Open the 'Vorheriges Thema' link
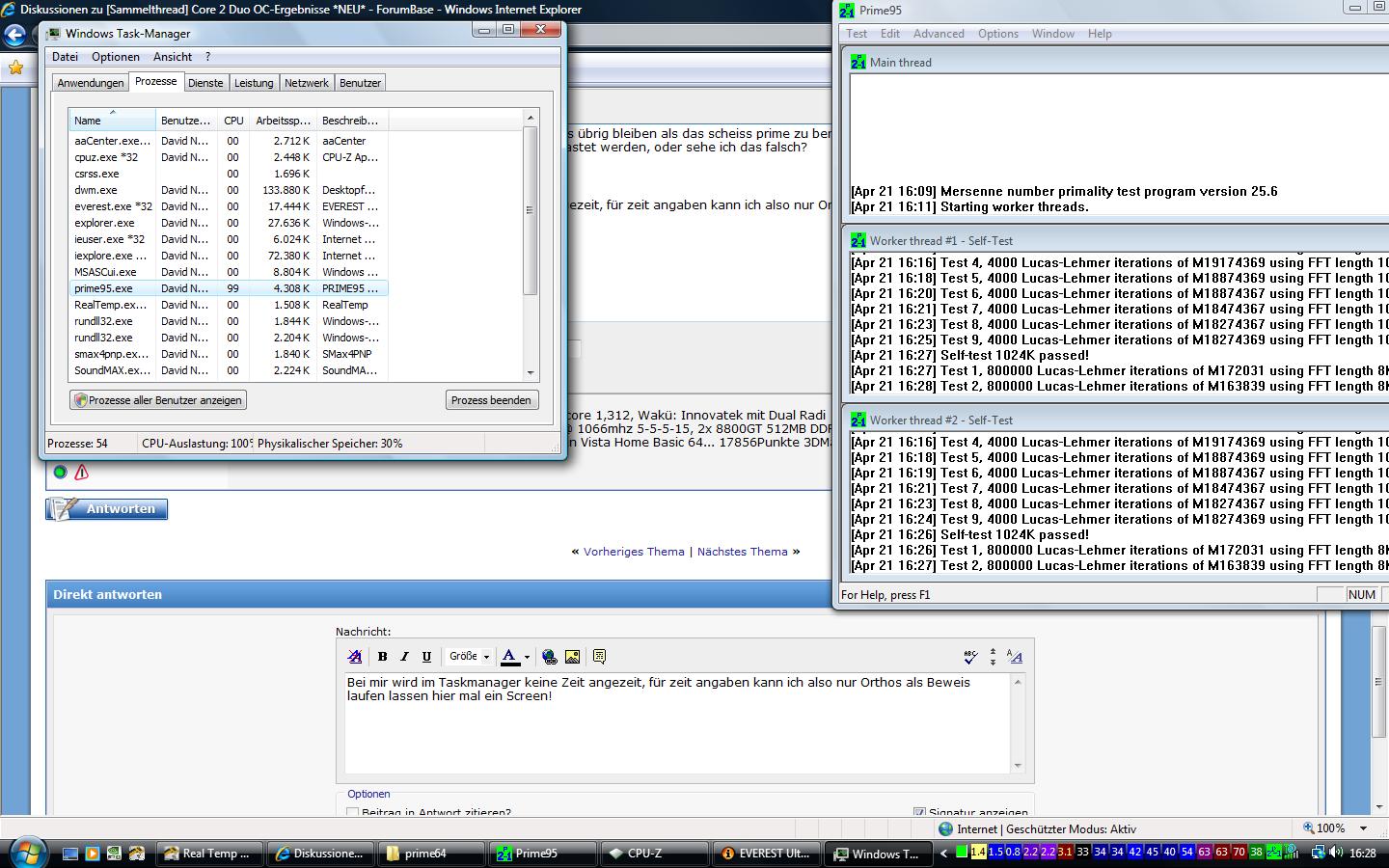 coord(634,552)
